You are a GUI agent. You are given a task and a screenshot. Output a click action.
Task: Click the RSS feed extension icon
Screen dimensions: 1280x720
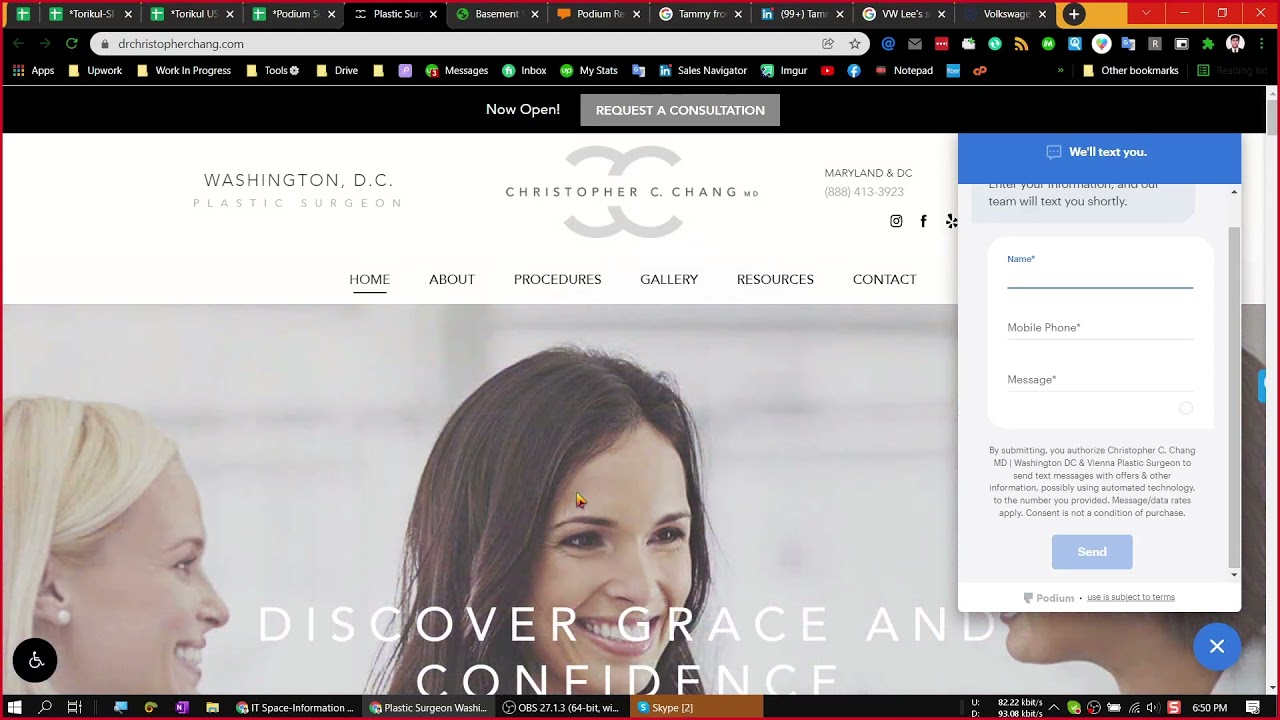click(x=1021, y=44)
